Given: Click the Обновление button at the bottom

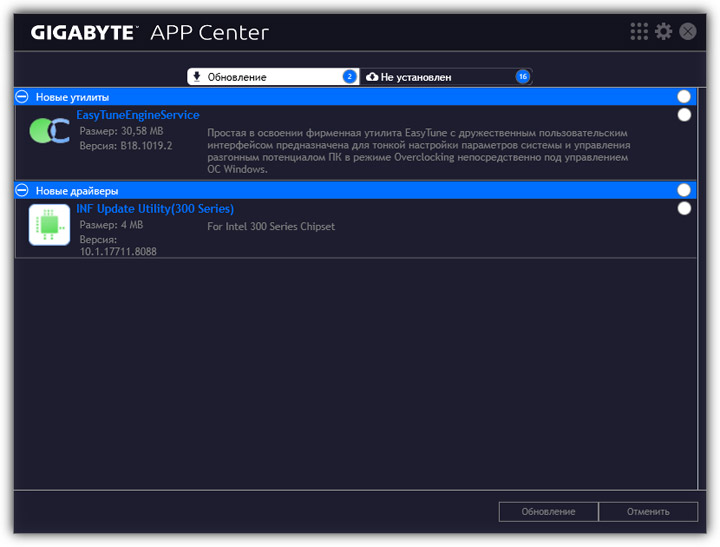Looking at the screenshot, I should coord(548,512).
